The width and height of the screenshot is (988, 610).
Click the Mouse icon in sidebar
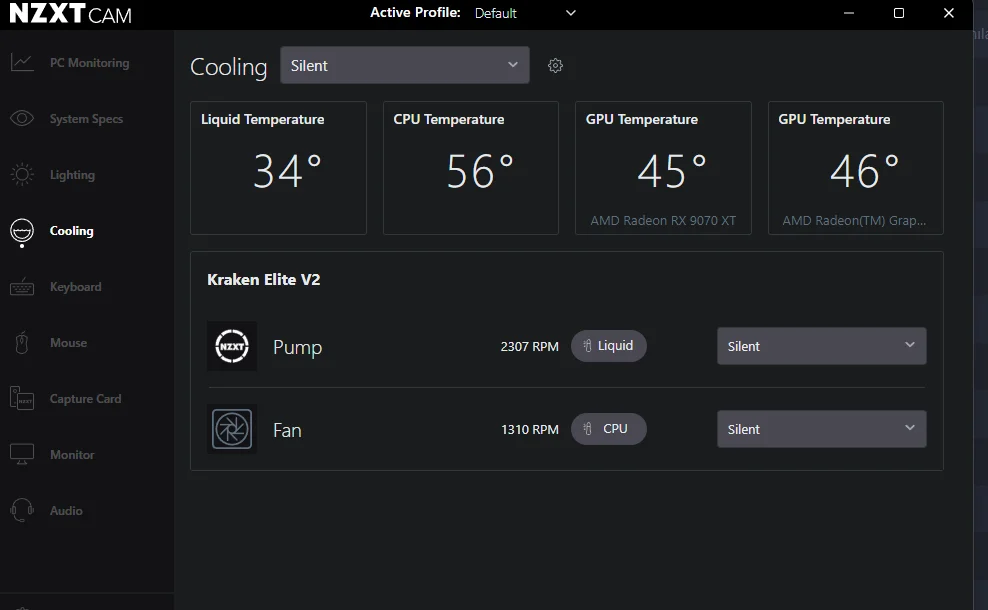pyautogui.click(x=22, y=343)
